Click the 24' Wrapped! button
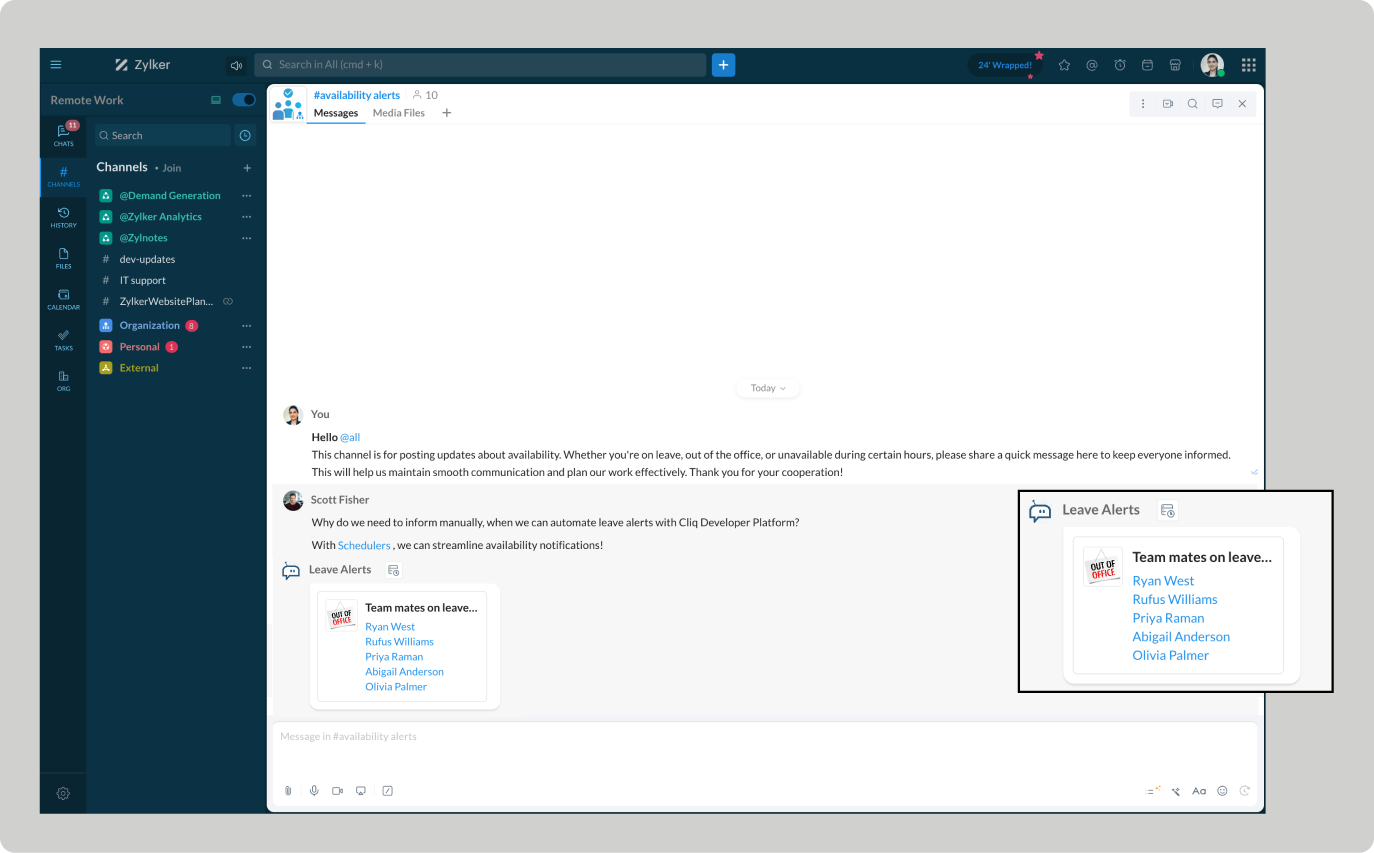Image resolution: width=1374 pixels, height=853 pixels. click(x=1005, y=65)
